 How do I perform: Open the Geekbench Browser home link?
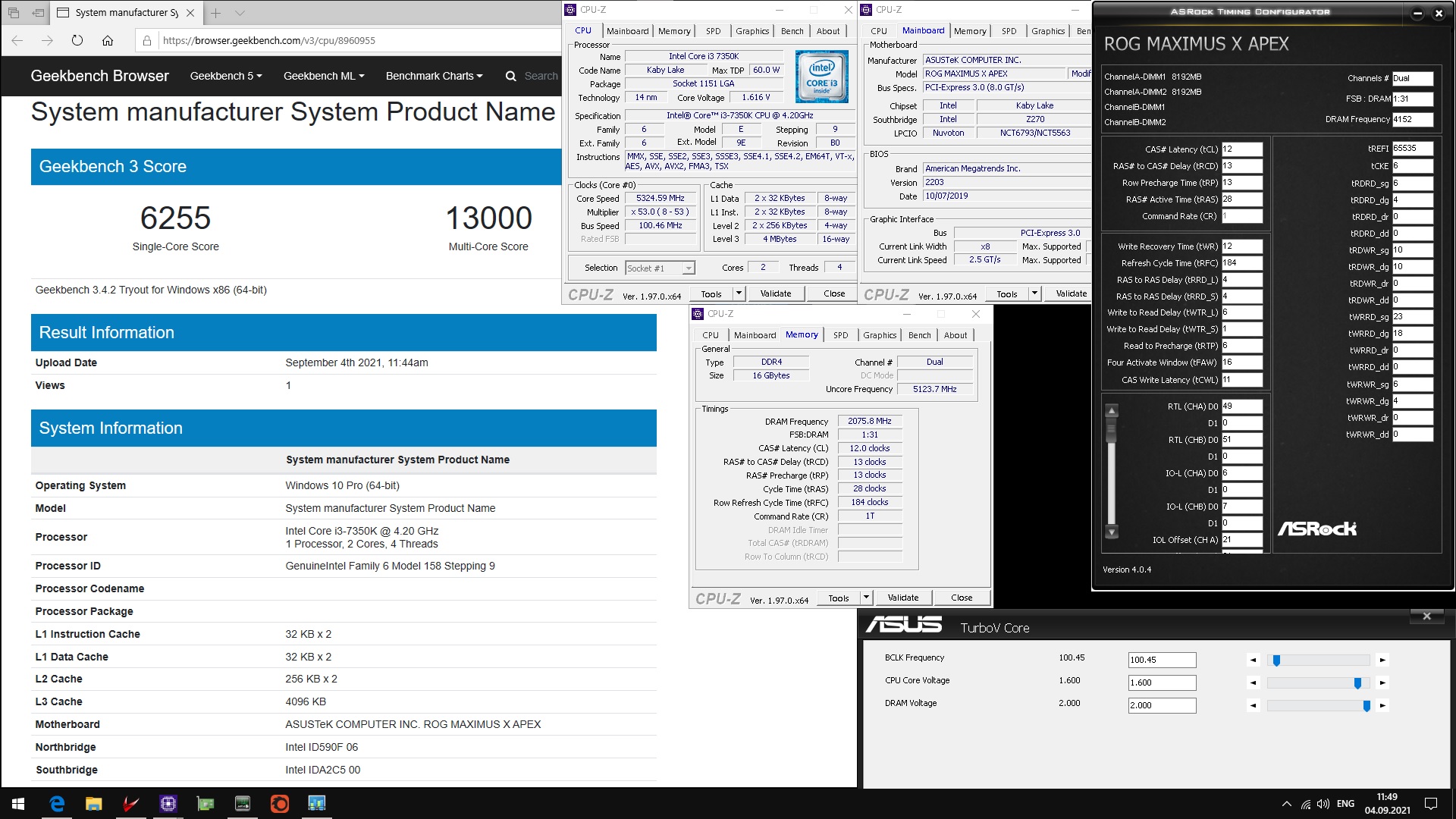point(100,76)
